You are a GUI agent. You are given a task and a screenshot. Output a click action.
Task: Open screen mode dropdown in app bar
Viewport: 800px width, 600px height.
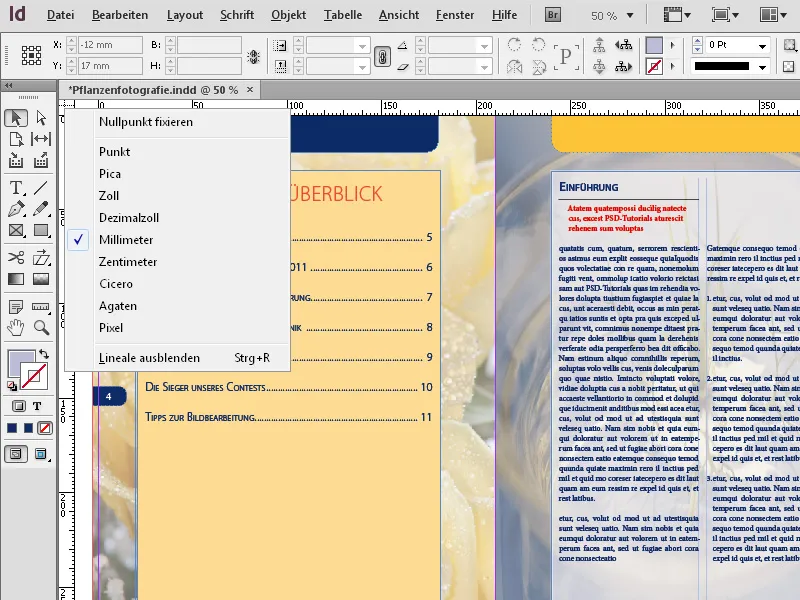click(725, 15)
